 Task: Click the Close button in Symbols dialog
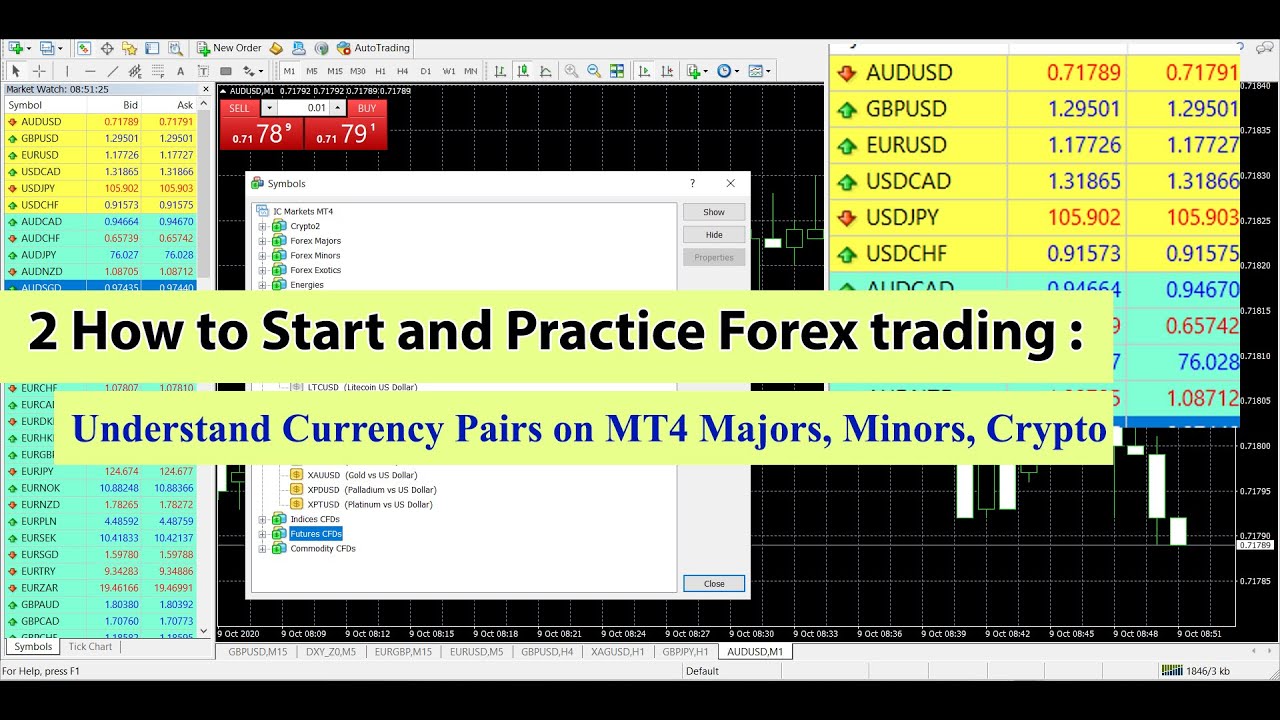click(714, 584)
